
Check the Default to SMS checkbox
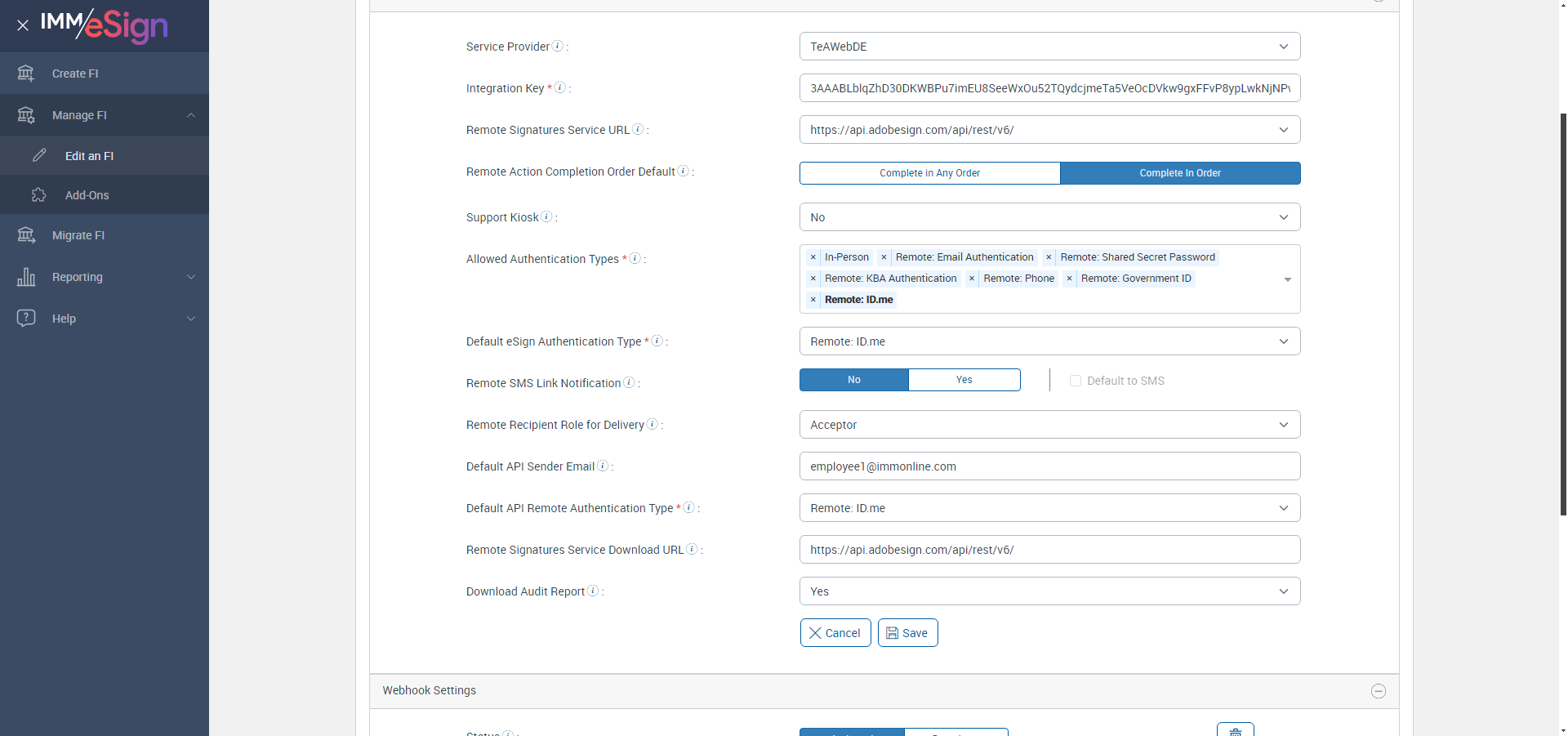1076,381
